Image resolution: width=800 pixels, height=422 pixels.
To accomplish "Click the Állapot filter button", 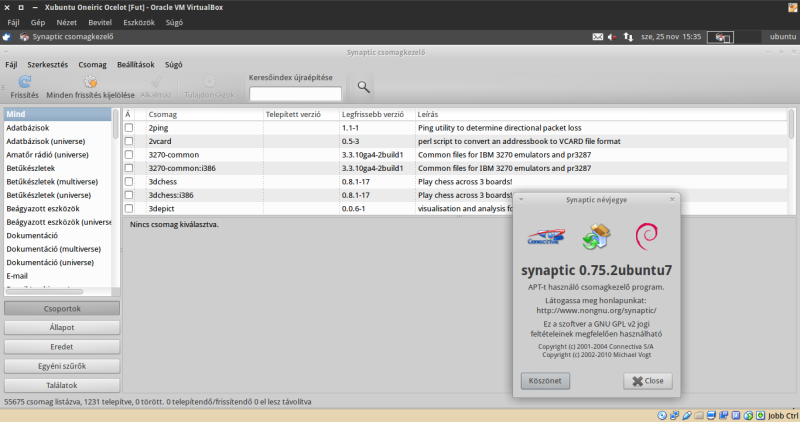I will (x=62, y=328).
